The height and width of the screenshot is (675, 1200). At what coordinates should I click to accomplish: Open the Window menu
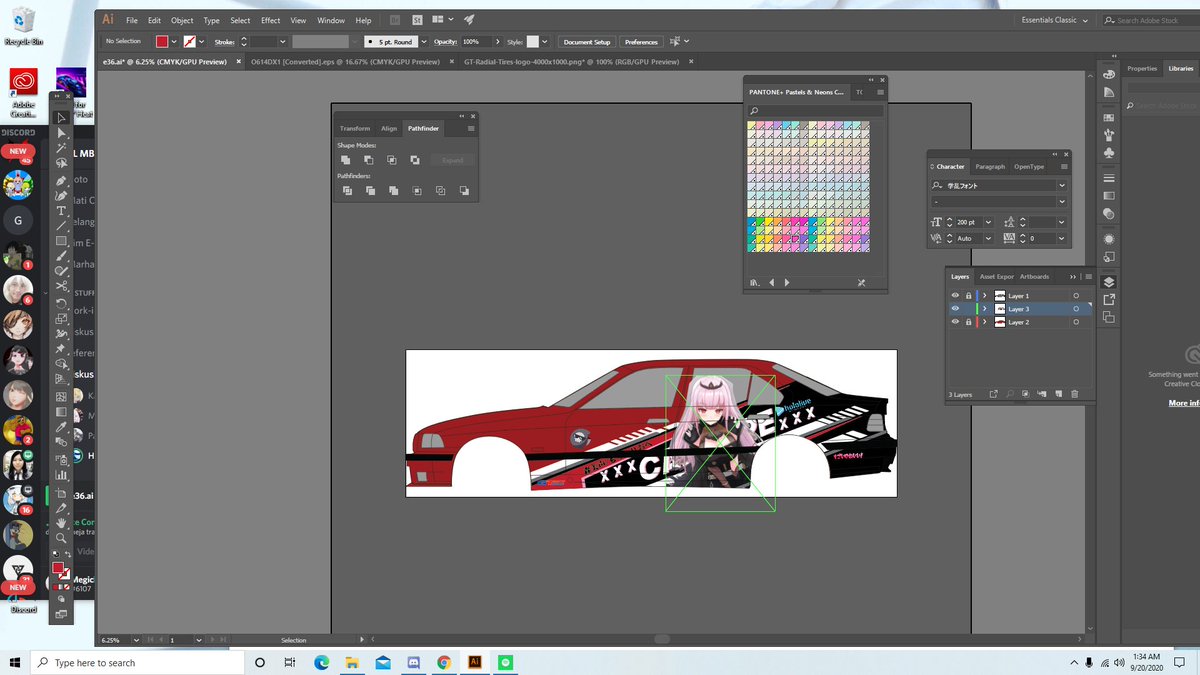click(331, 20)
